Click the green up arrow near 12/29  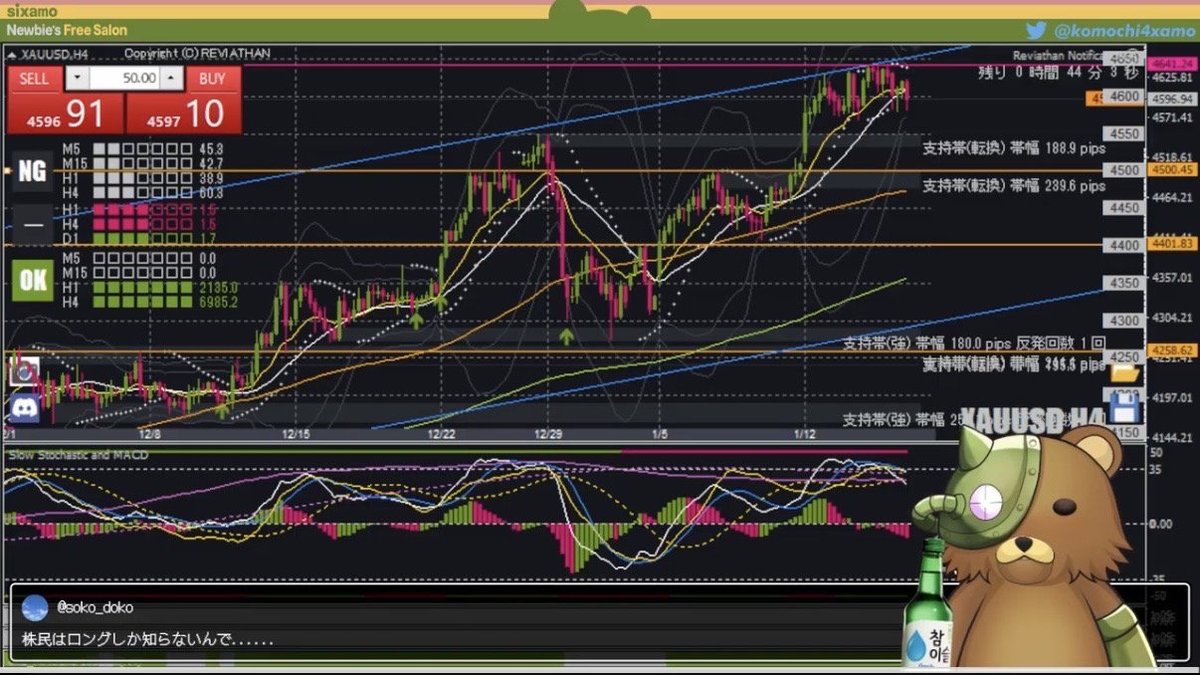point(567,335)
